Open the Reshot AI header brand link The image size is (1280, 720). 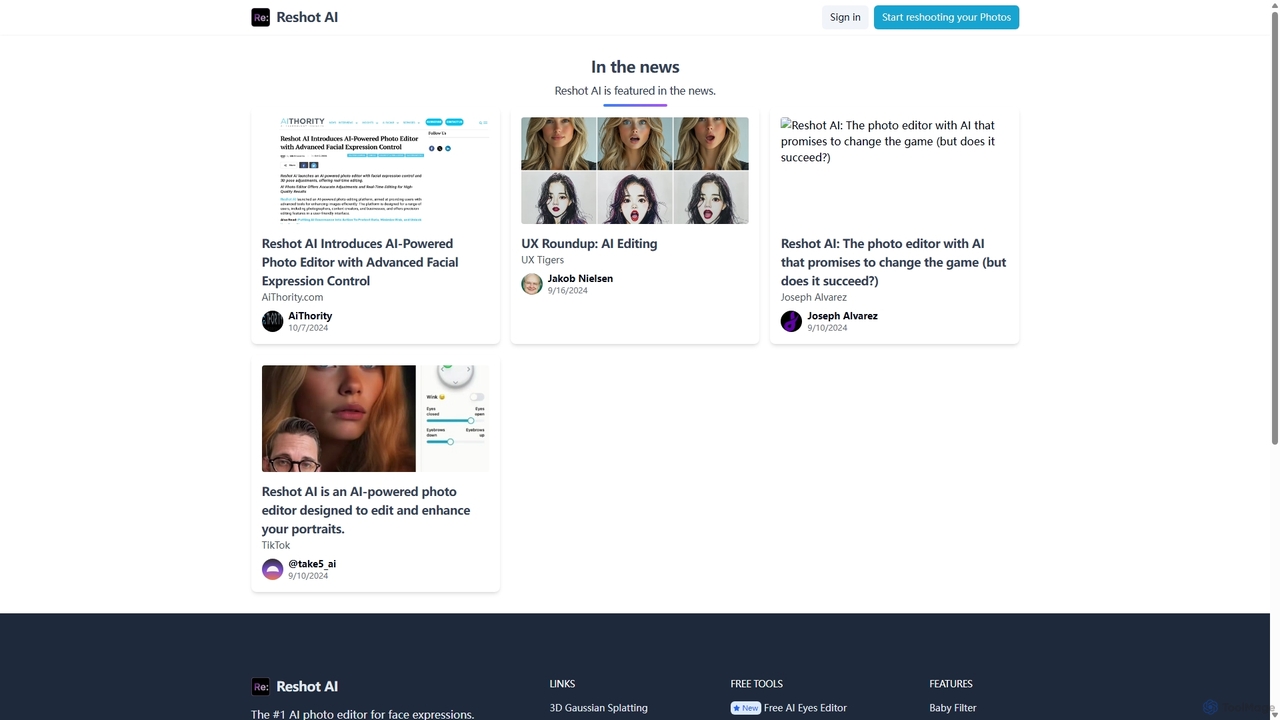point(294,17)
